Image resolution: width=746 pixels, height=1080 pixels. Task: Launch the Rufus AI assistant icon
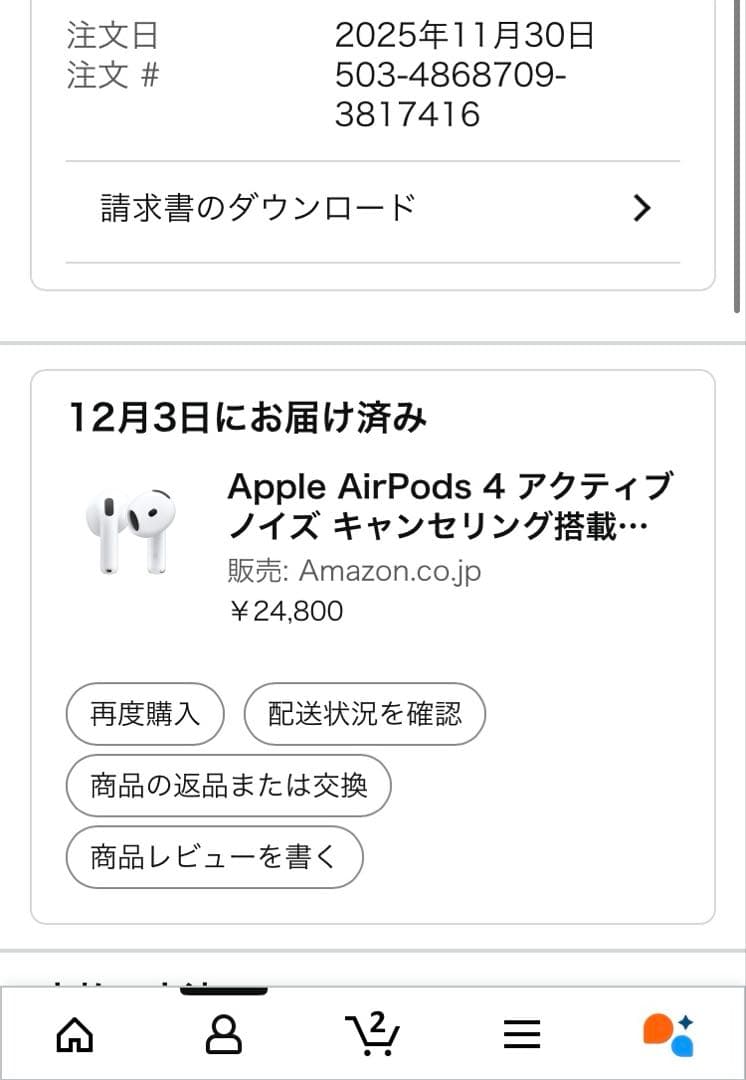click(x=670, y=1034)
